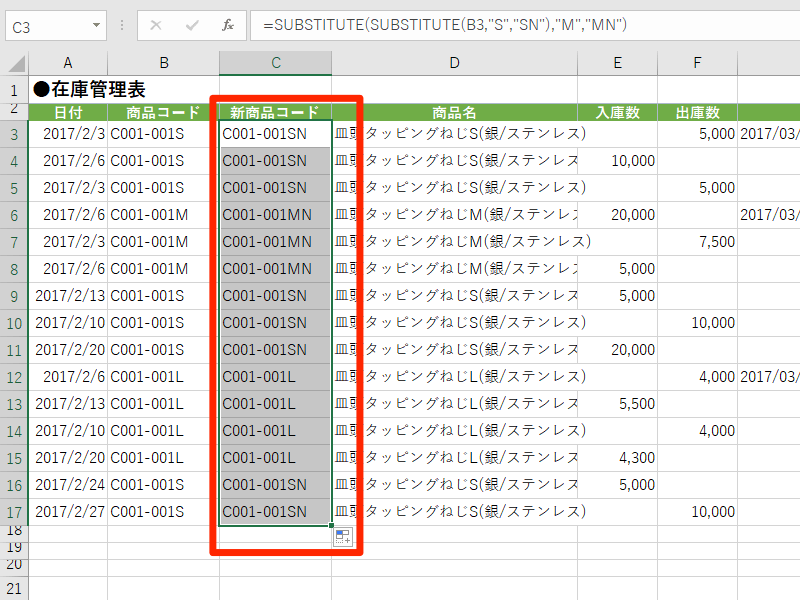This screenshot has width=800, height=600.
Task: Click the title cell 在庫管理表
Action: pyautogui.click(x=90, y=90)
